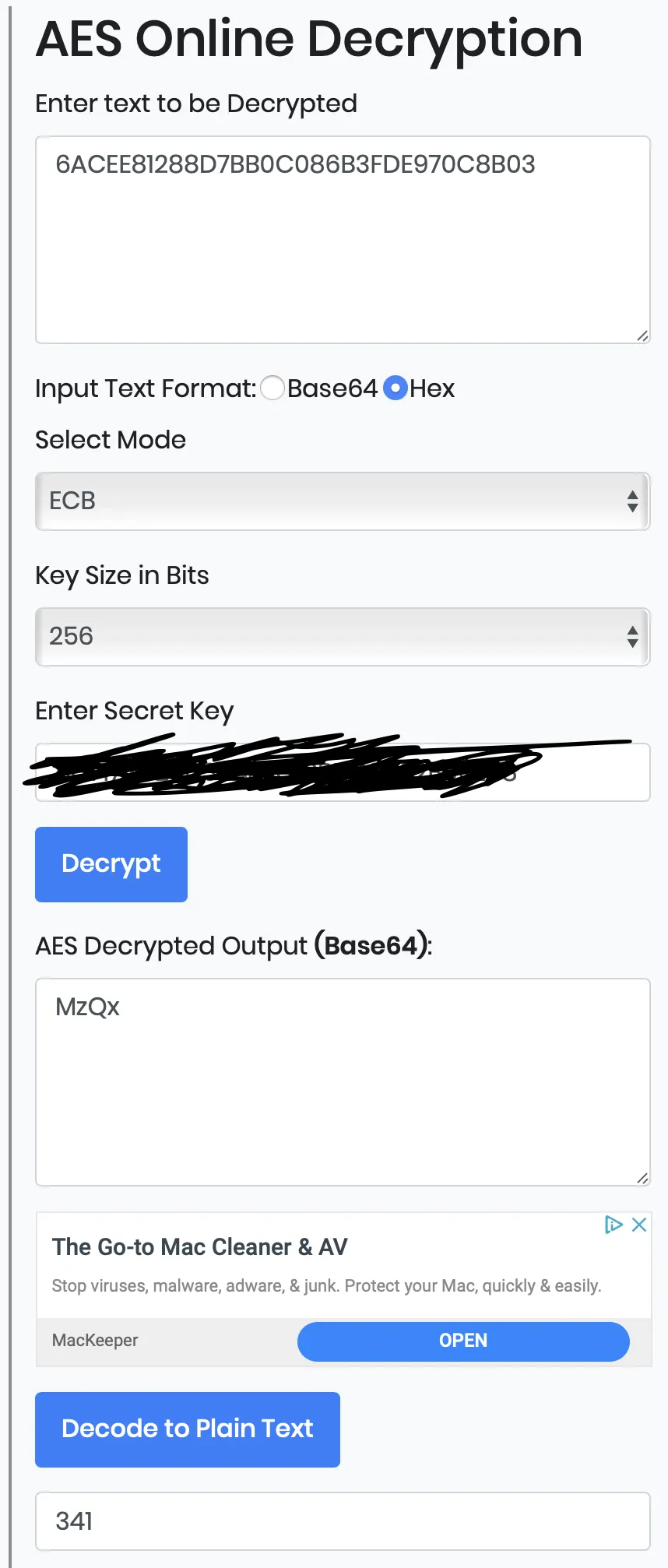The height and width of the screenshot is (1568, 668).
Task: Focus the encrypted text input area
Action: (x=343, y=240)
